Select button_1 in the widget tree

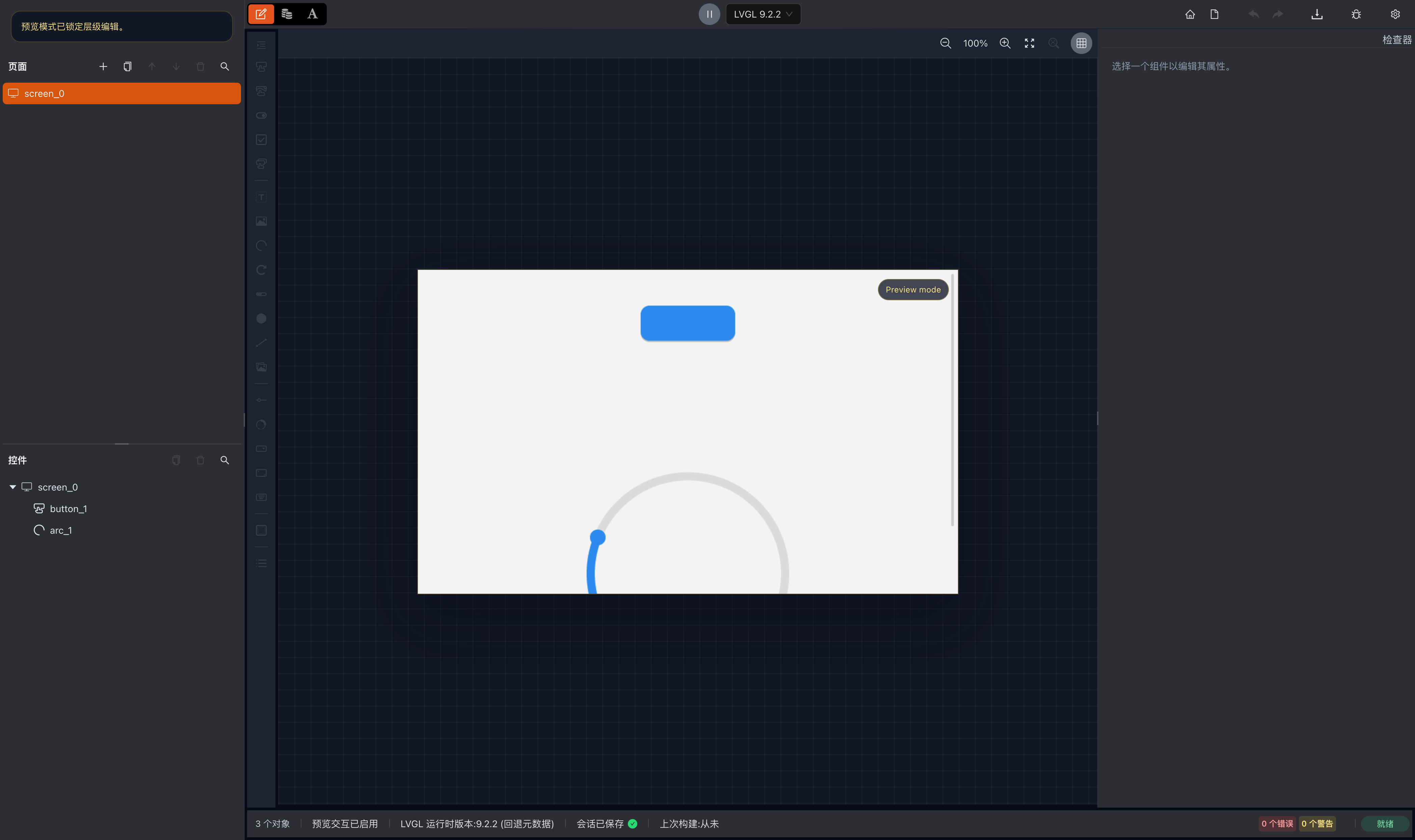[68, 509]
